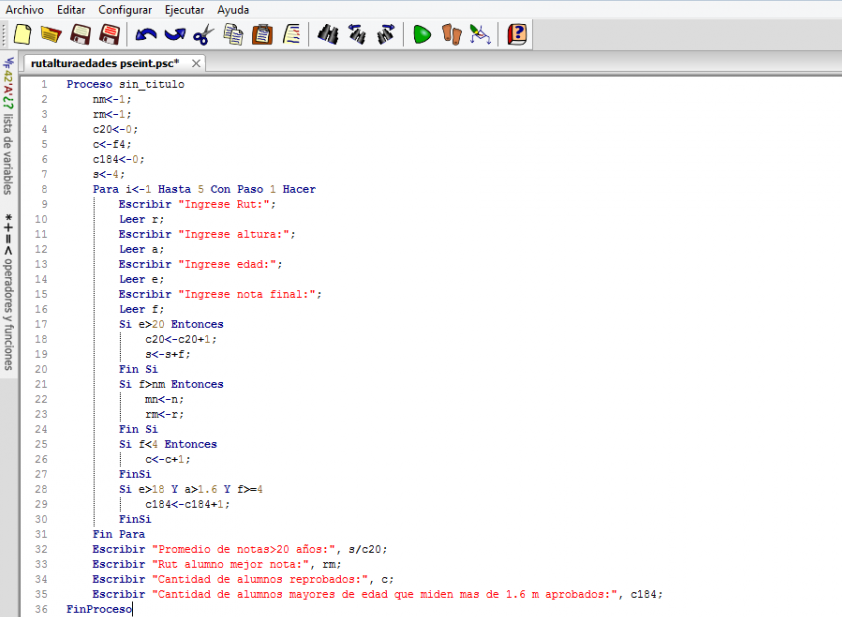842x617 pixels.
Task: Open the Ayuda menu
Action: coord(233,10)
